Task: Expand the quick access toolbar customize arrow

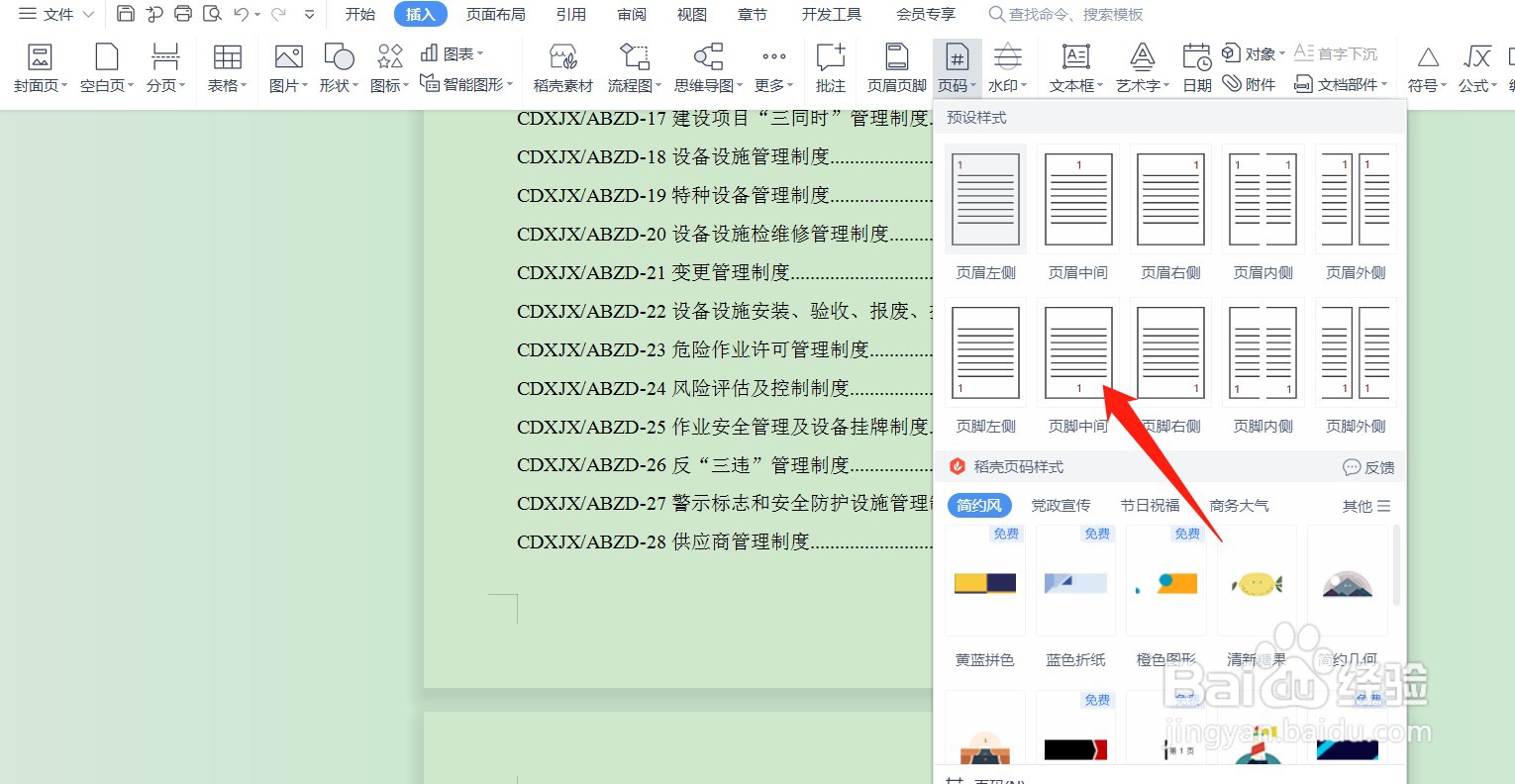Action: (310, 15)
